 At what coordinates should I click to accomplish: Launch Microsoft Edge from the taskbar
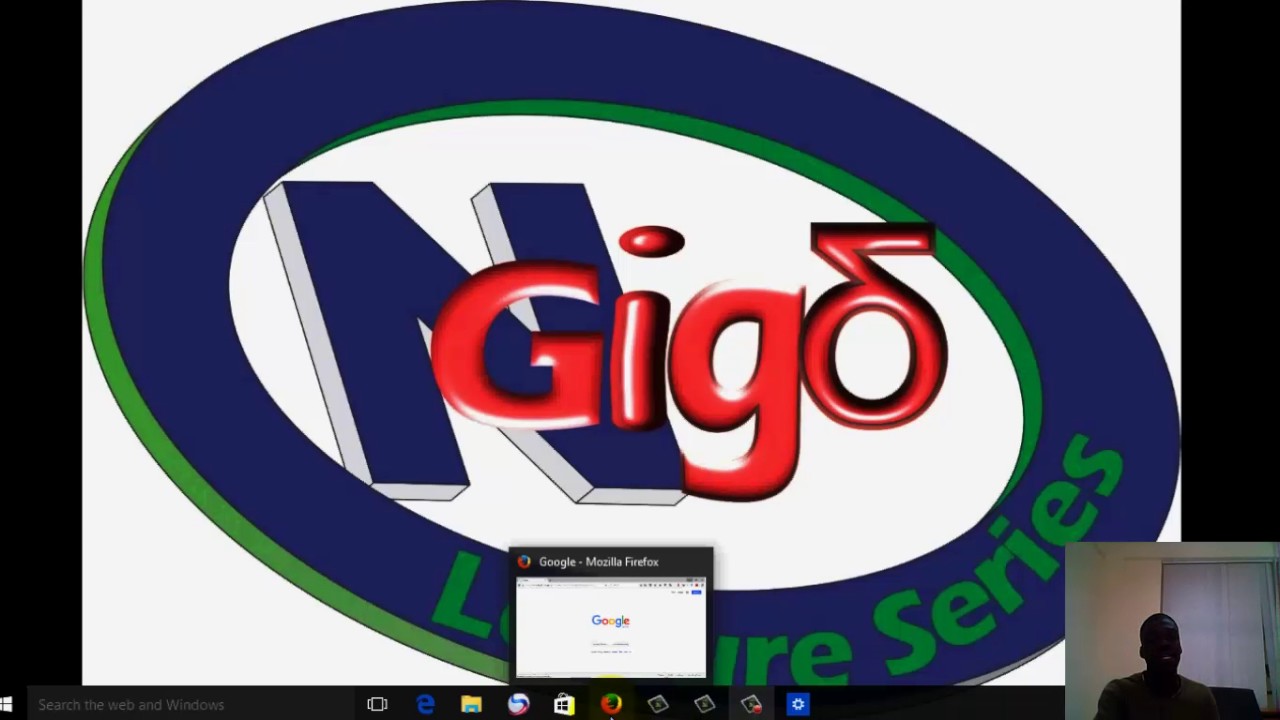tap(425, 704)
